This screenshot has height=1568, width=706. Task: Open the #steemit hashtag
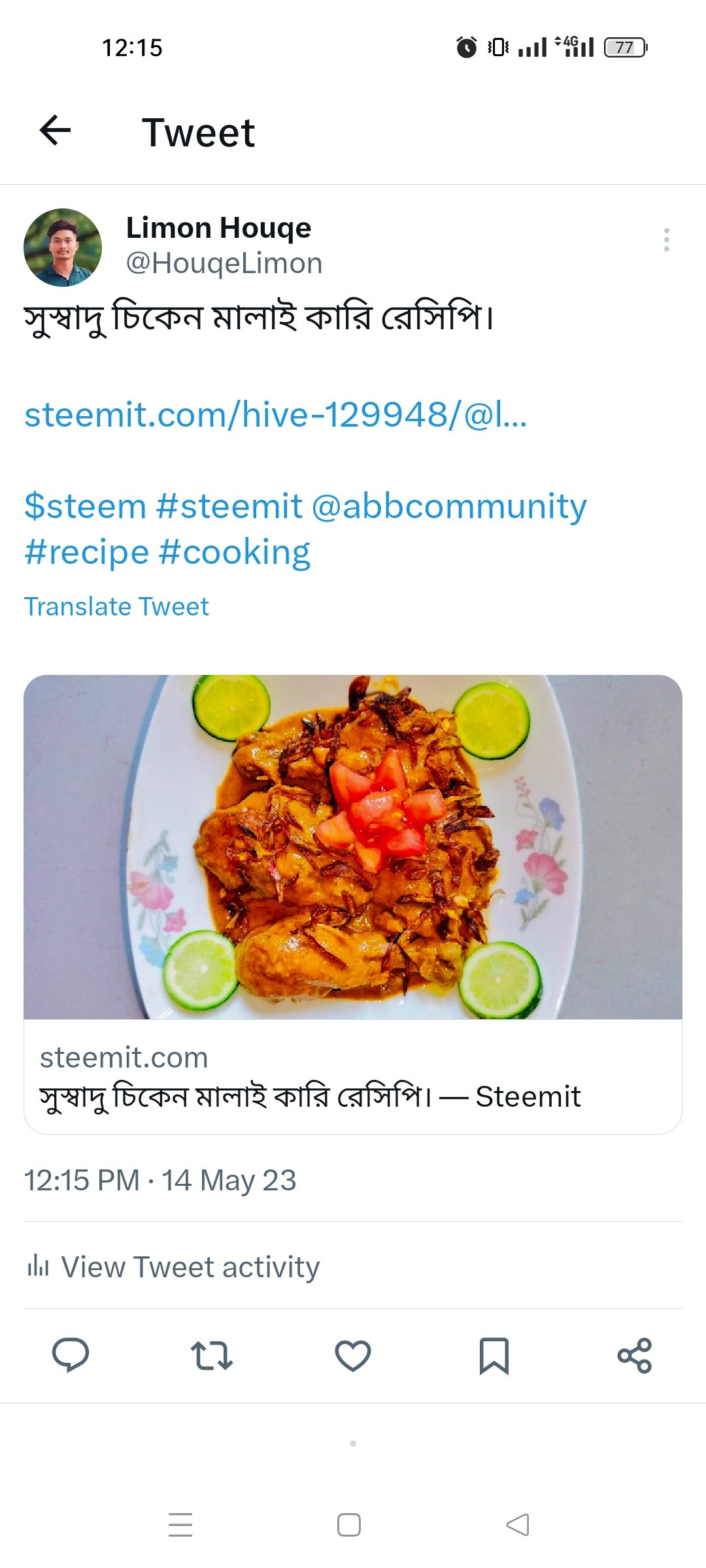click(x=229, y=506)
